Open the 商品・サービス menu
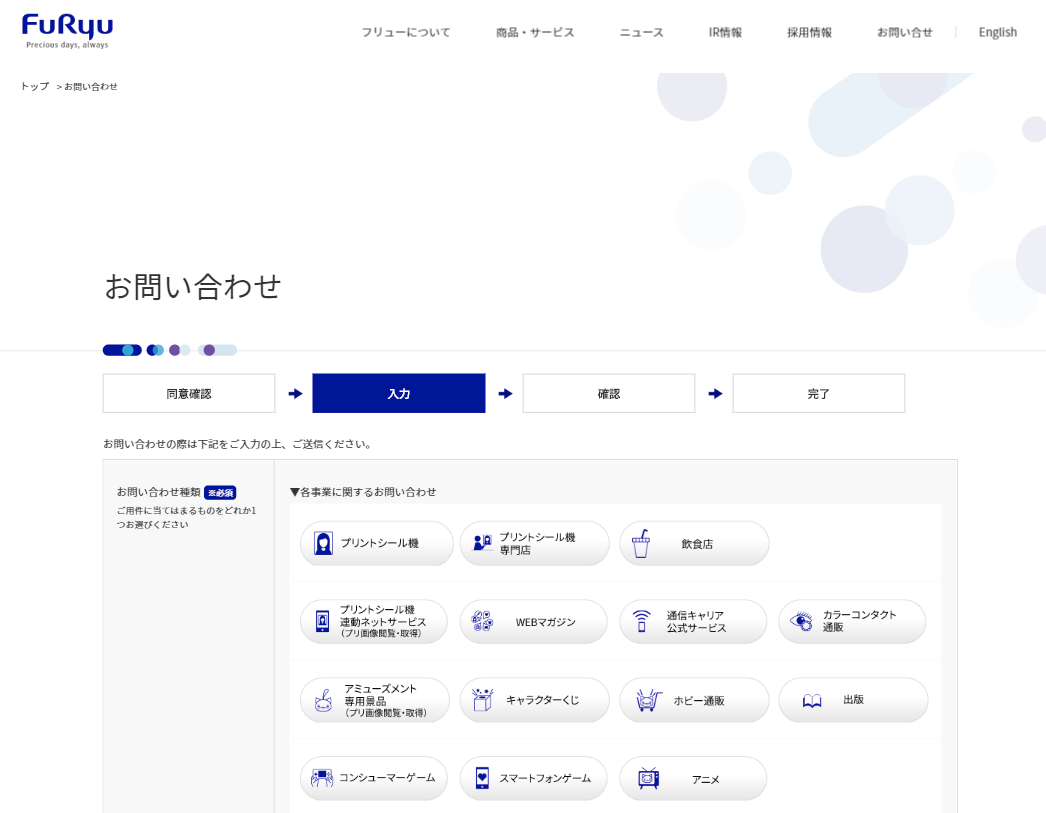The height and width of the screenshot is (813, 1046). [x=535, y=32]
